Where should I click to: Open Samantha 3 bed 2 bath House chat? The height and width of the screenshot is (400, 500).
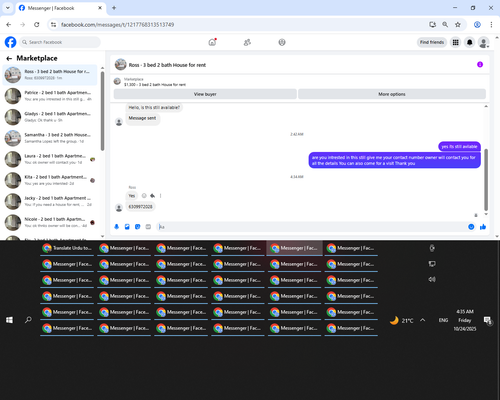[50, 138]
